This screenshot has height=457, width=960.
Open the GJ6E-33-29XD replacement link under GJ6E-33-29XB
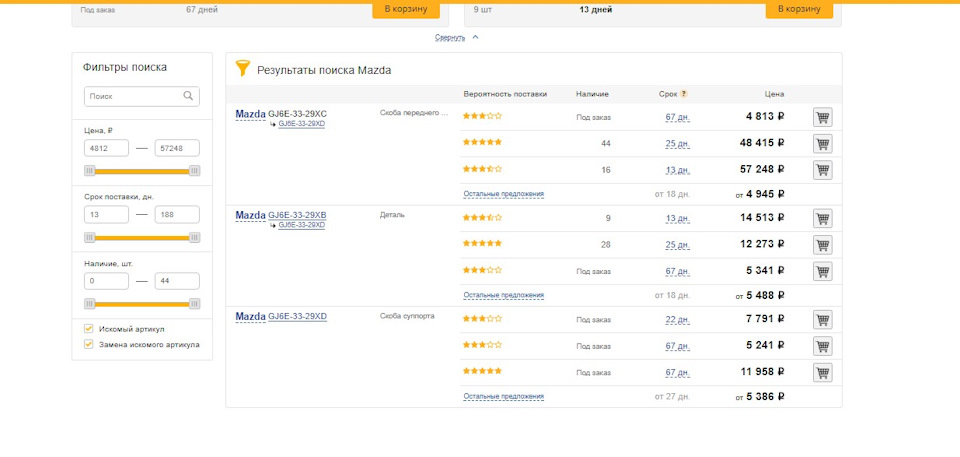coord(301,225)
